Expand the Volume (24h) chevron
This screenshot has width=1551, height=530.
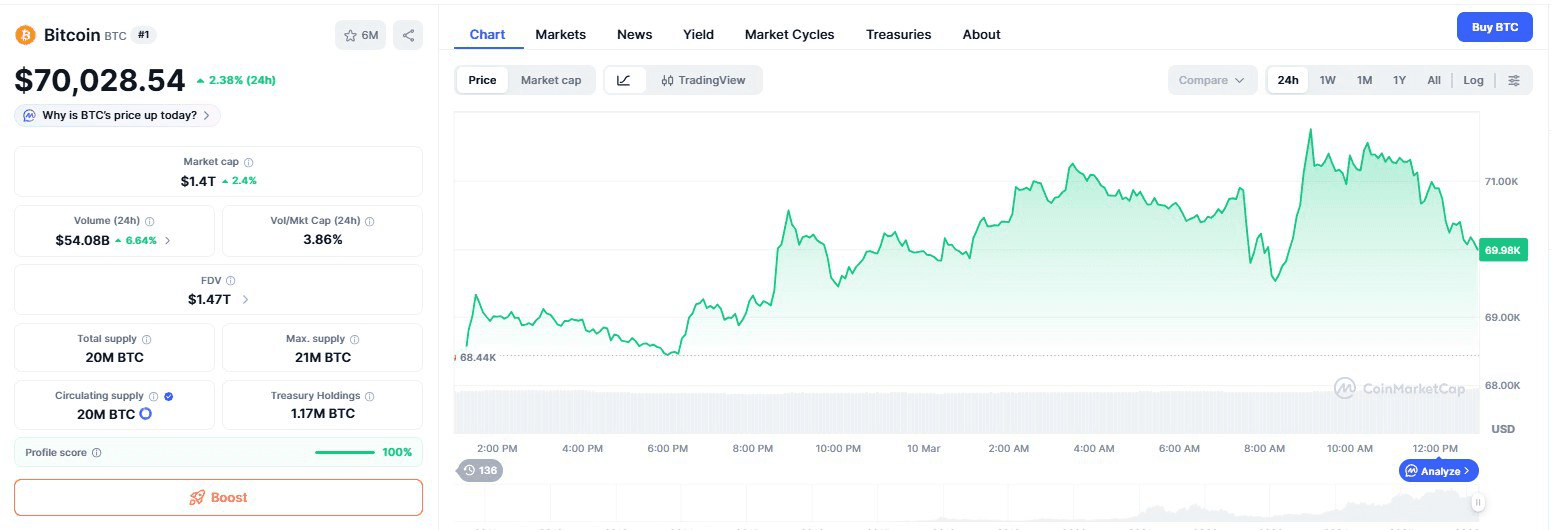click(168, 240)
